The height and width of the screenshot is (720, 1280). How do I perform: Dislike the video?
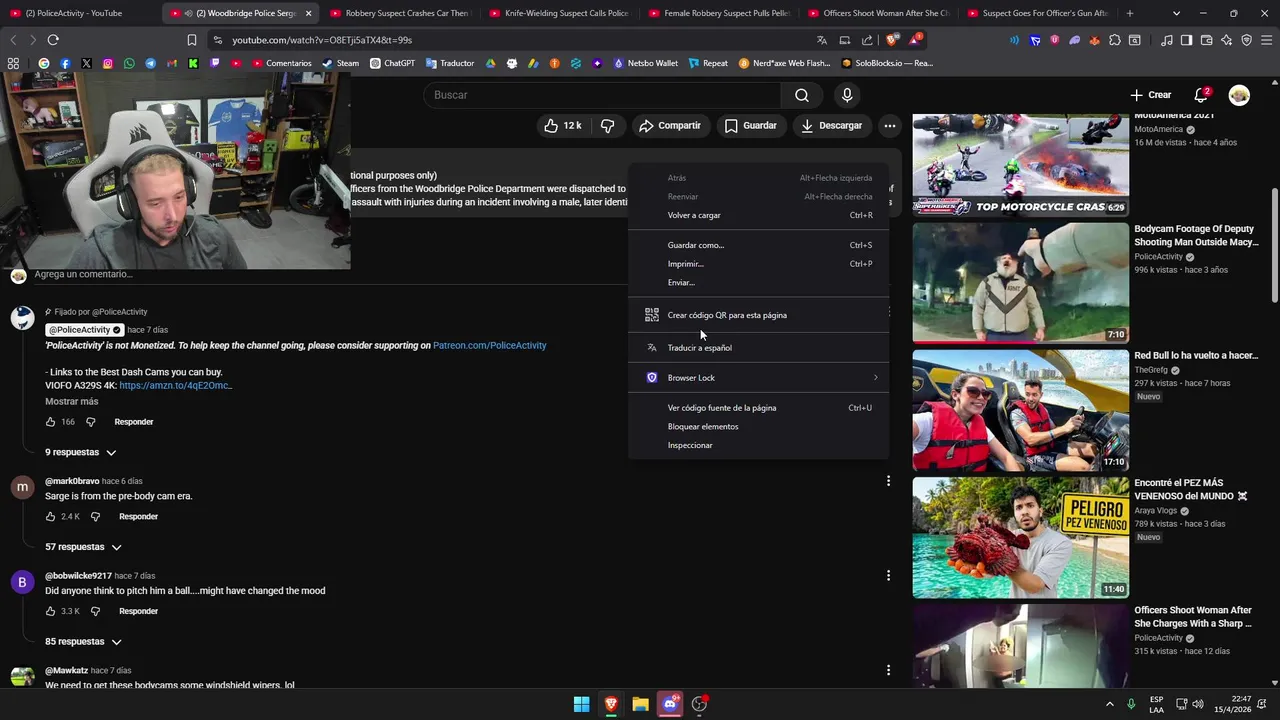pyautogui.click(x=607, y=126)
